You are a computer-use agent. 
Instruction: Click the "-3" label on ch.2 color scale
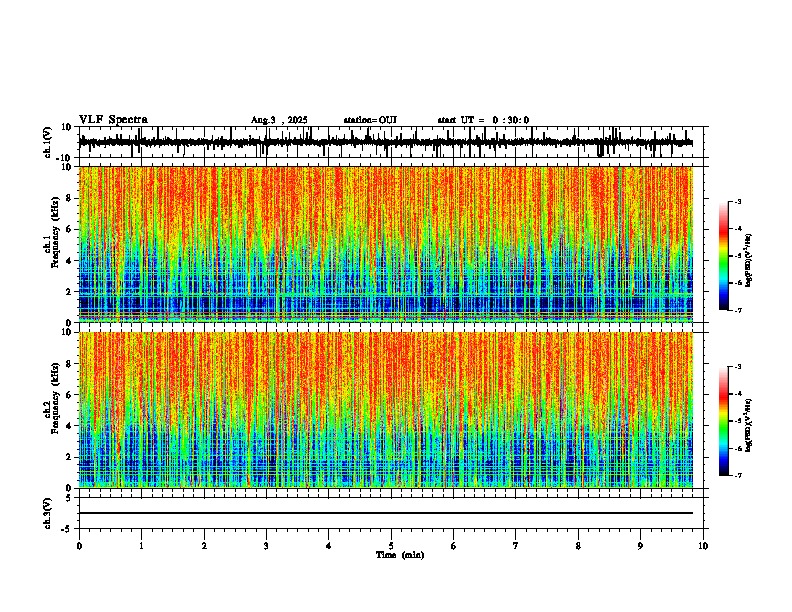738,367
